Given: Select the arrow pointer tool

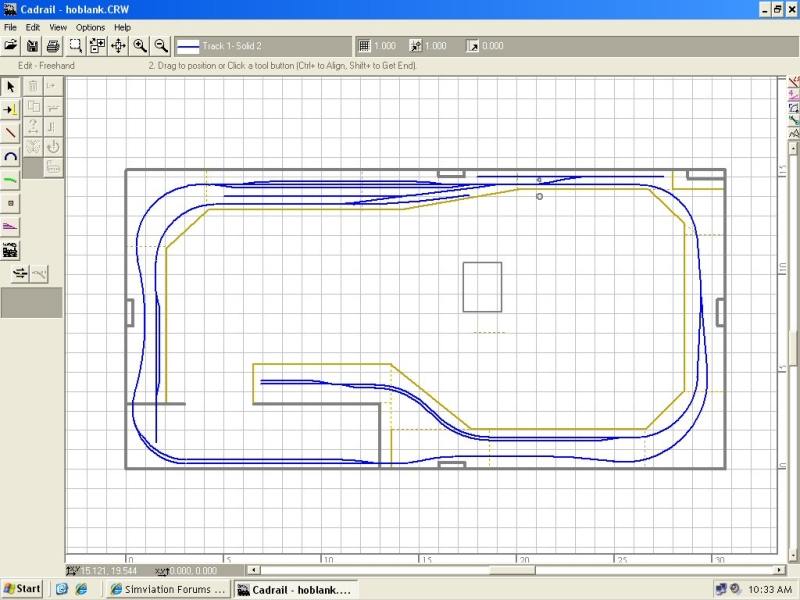Looking at the screenshot, I should coord(11,87).
